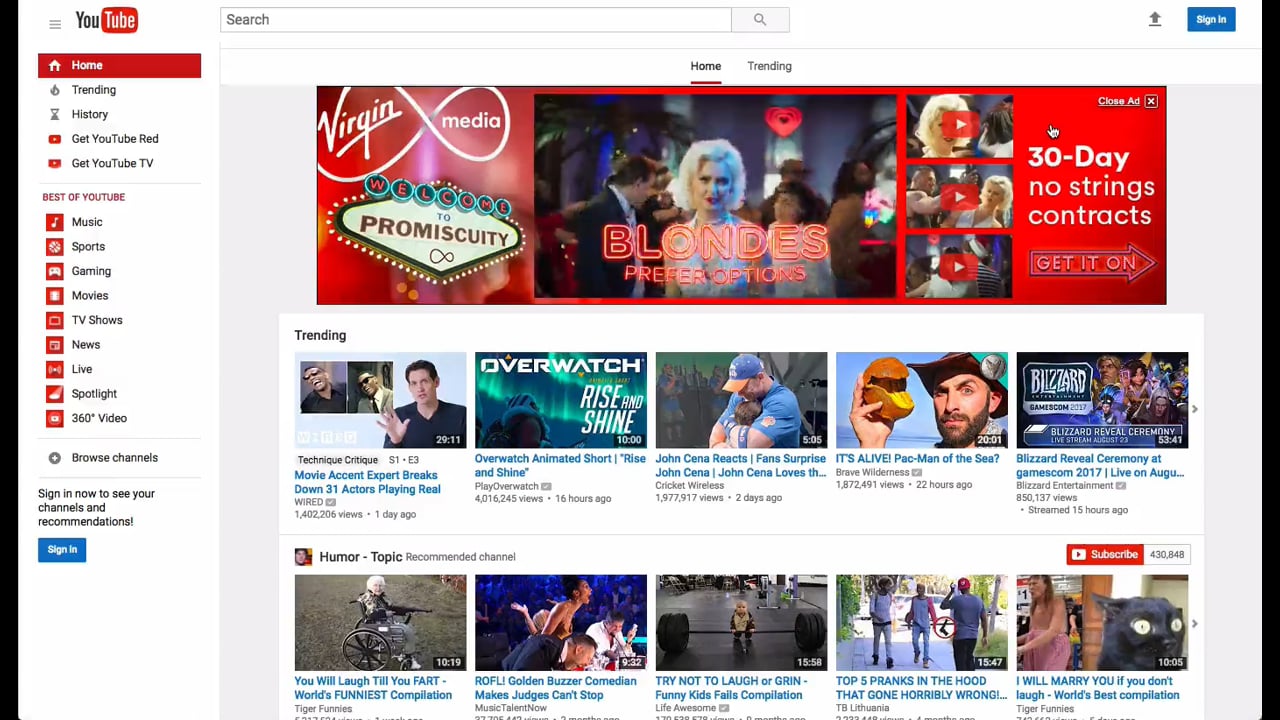Switch to the Home tab

705,66
